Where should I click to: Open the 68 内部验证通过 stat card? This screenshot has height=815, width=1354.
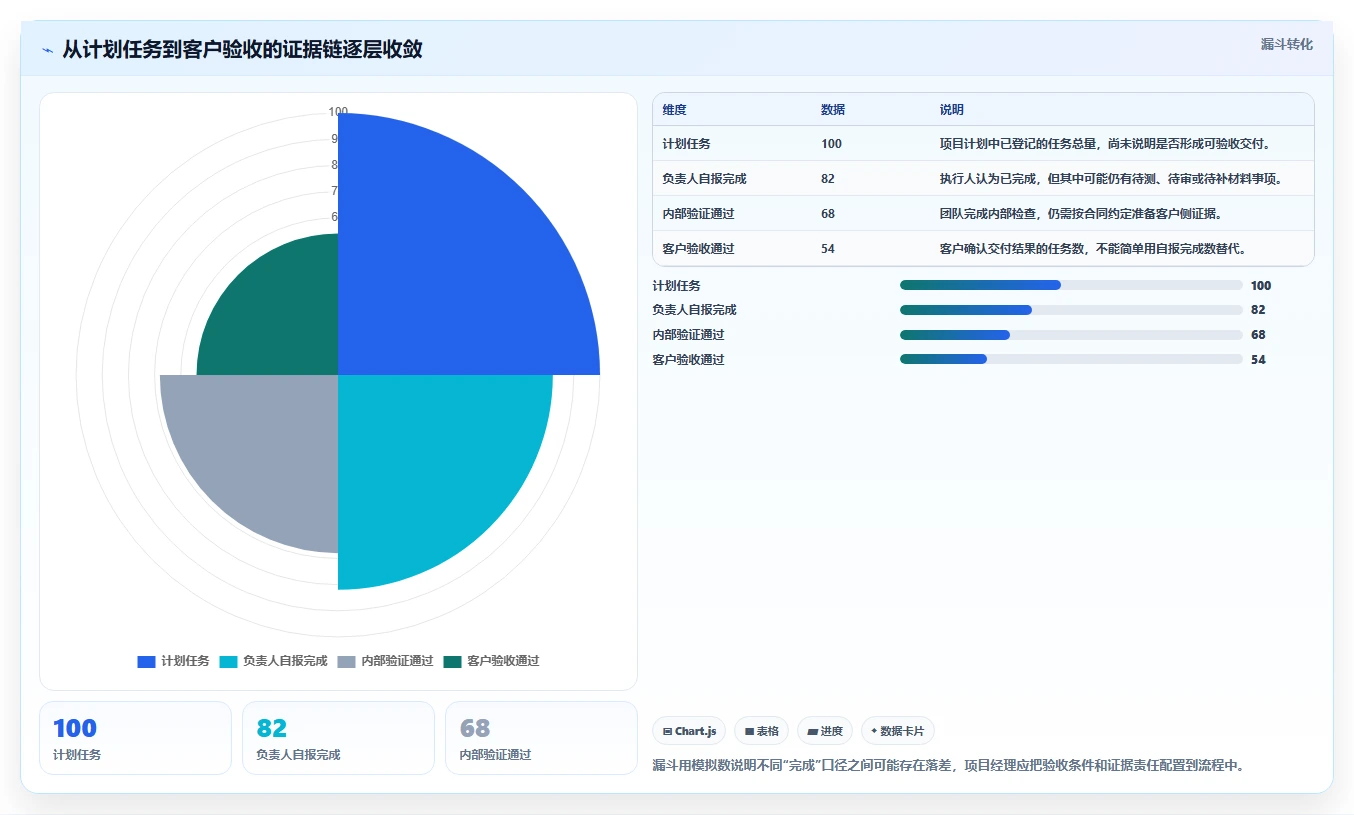541,738
